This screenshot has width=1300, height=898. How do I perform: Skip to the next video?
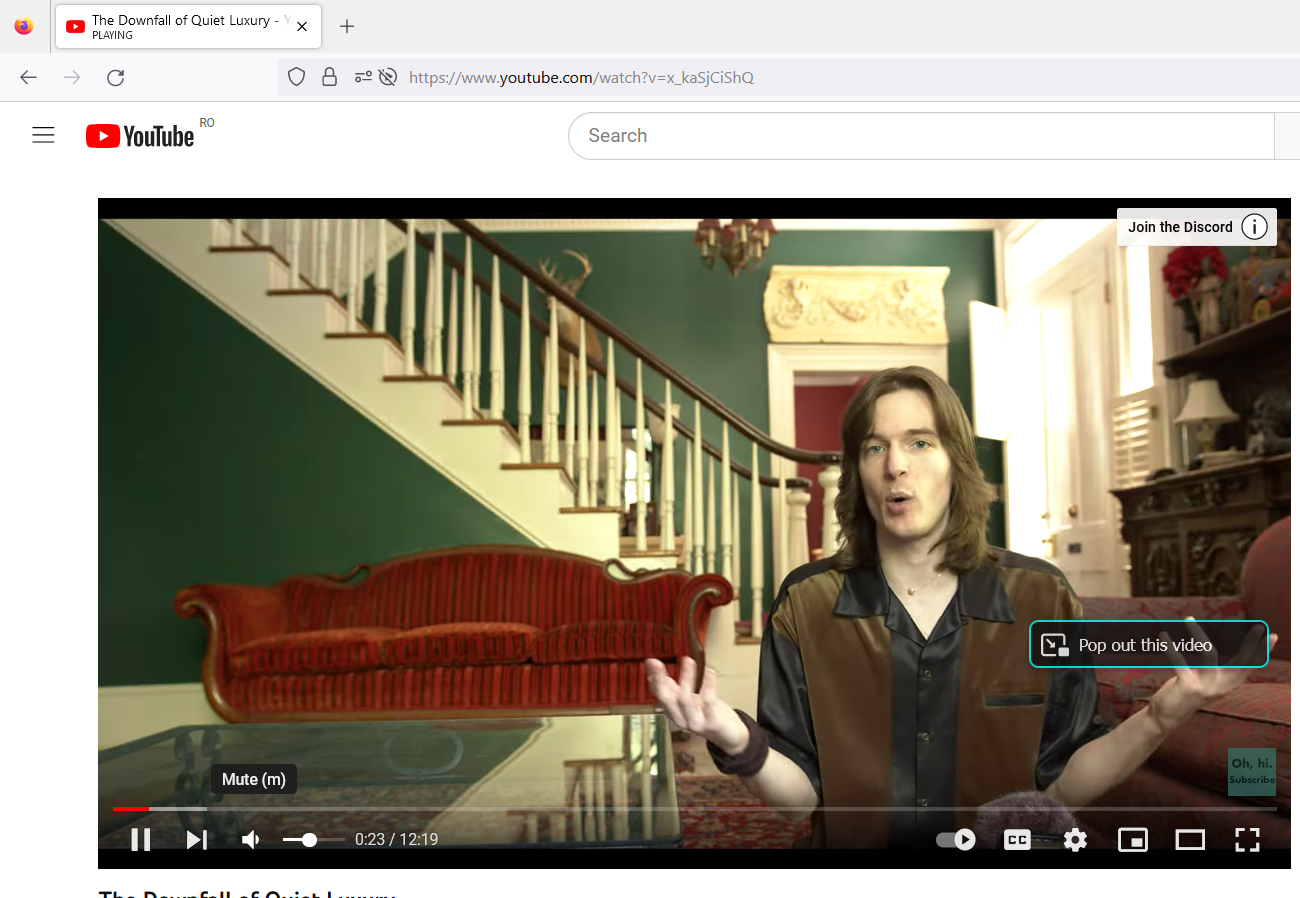[196, 839]
